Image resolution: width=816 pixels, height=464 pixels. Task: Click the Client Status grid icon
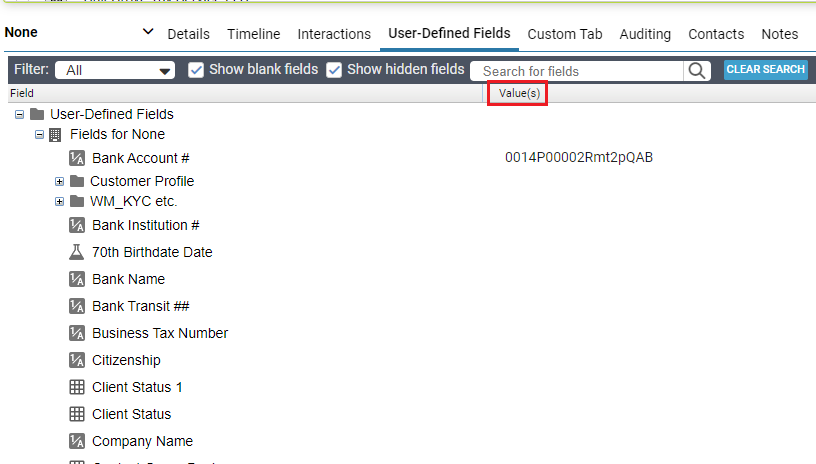click(x=77, y=414)
